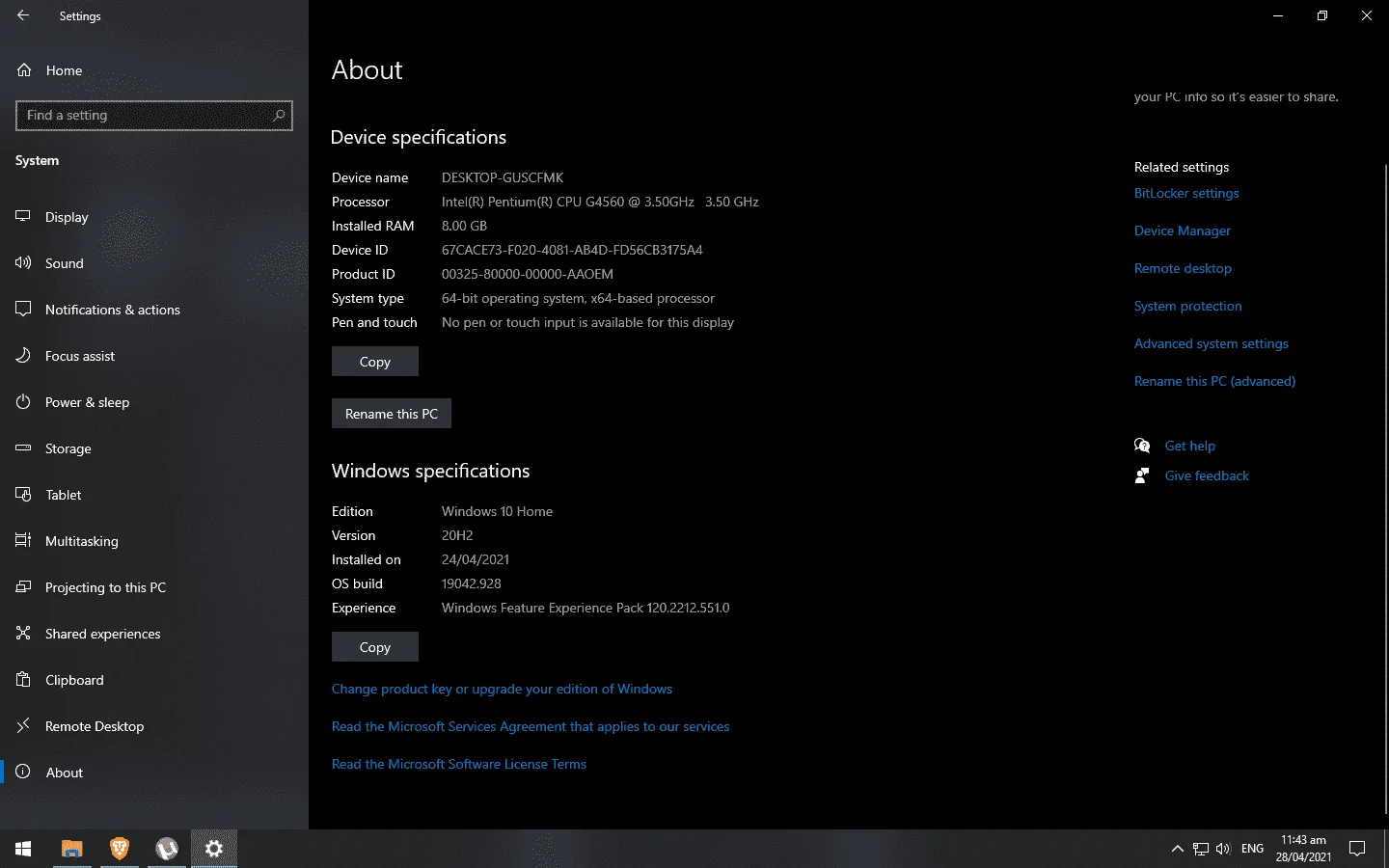Open Shared experiences icon
1389x868 pixels.
(23, 634)
